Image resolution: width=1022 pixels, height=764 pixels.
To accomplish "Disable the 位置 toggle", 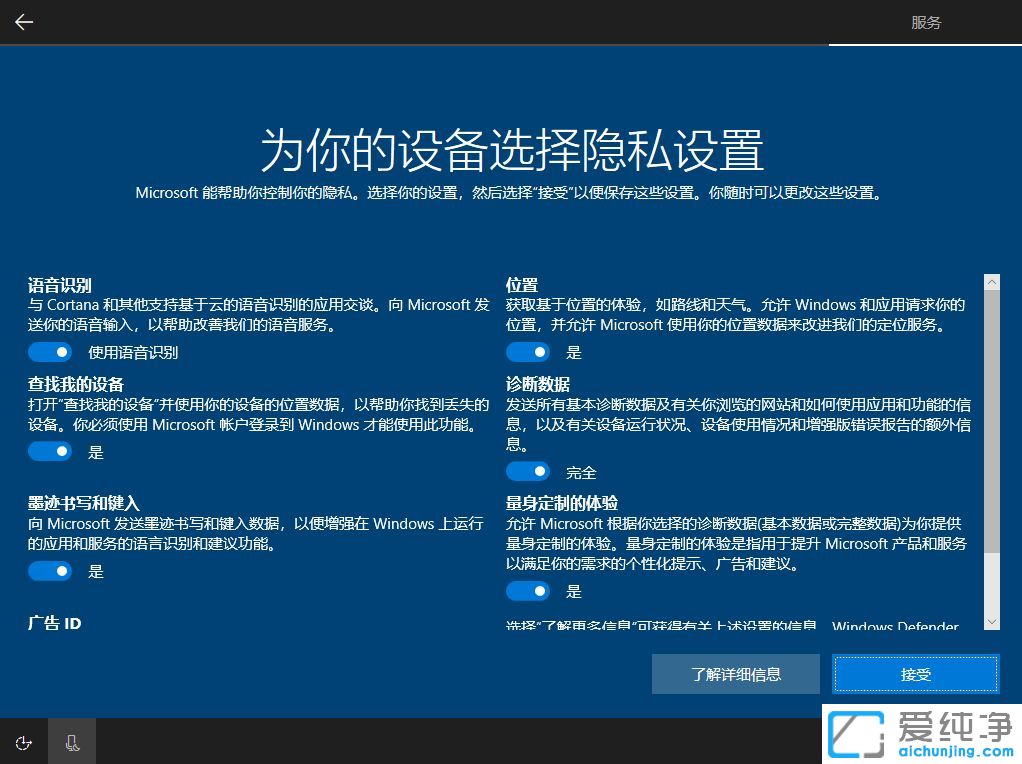I will coord(528,352).
